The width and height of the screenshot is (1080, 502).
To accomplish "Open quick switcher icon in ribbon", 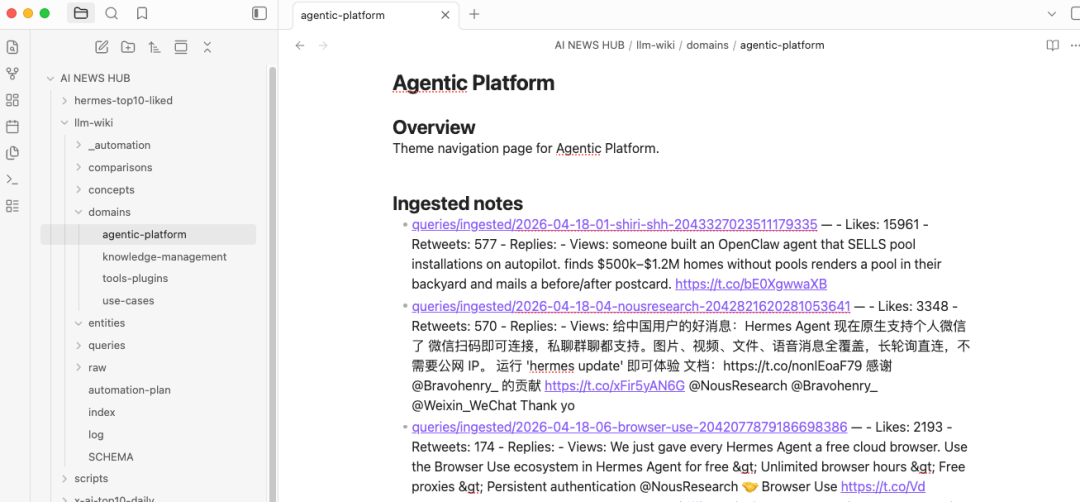I will pyautogui.click(x=12, y=47).
